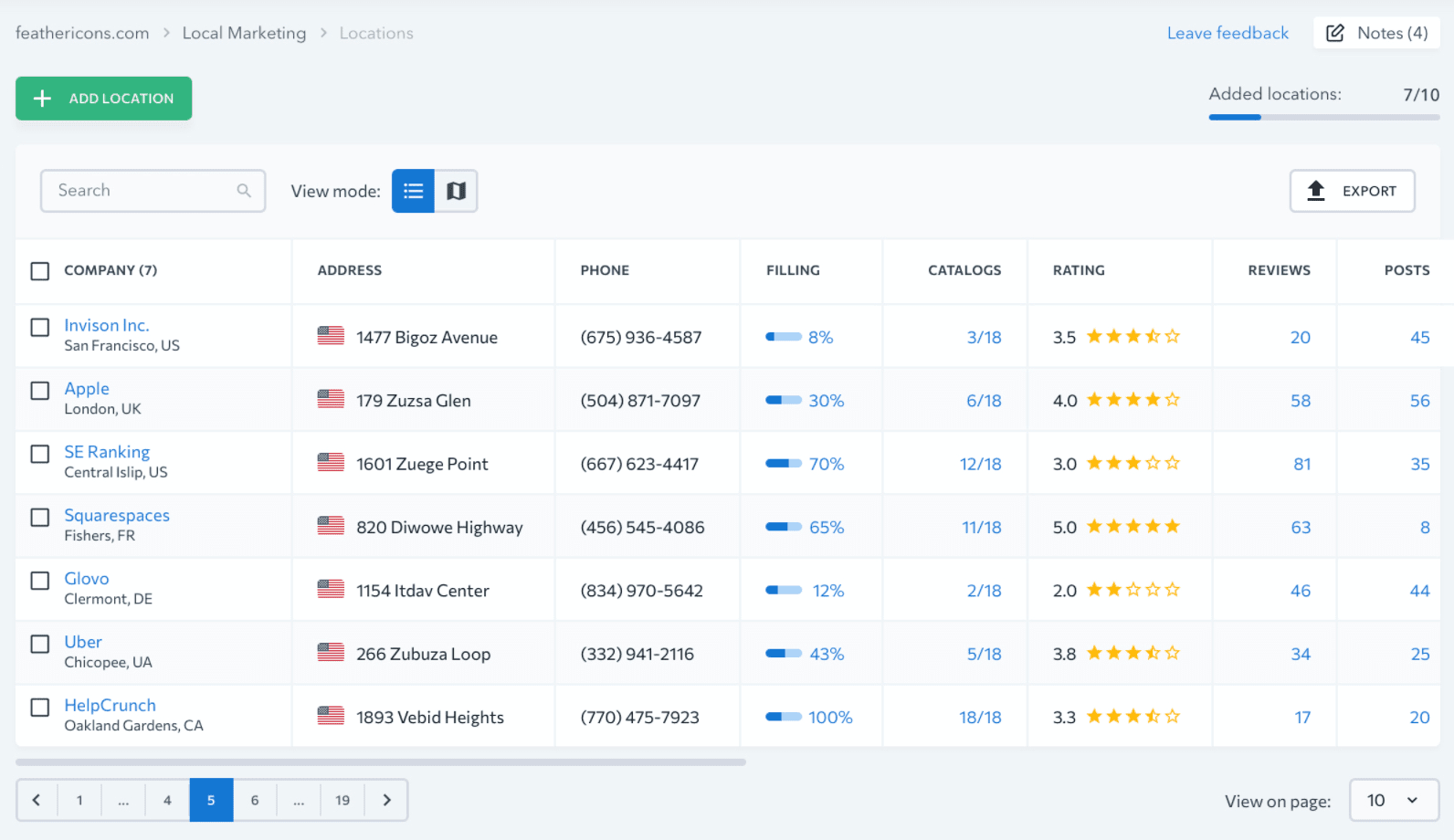Go to next page with right arrow

386,800
